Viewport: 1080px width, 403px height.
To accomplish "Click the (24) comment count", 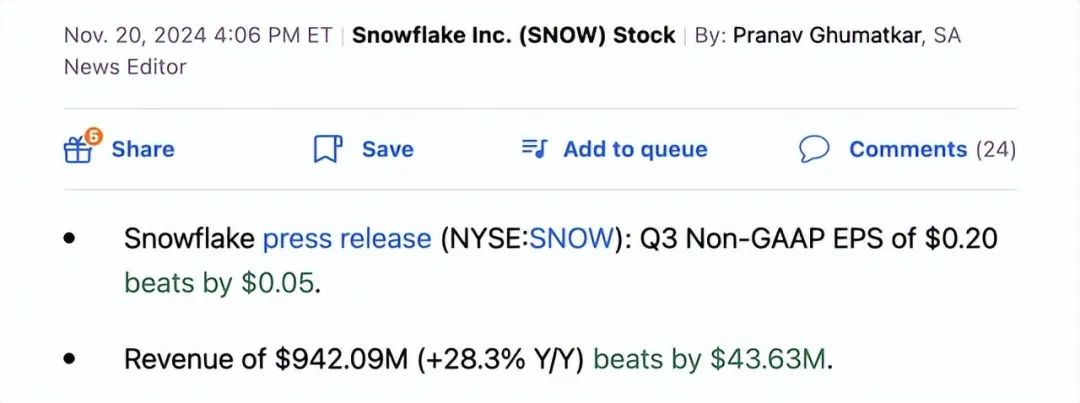I will tap(995, 150).
